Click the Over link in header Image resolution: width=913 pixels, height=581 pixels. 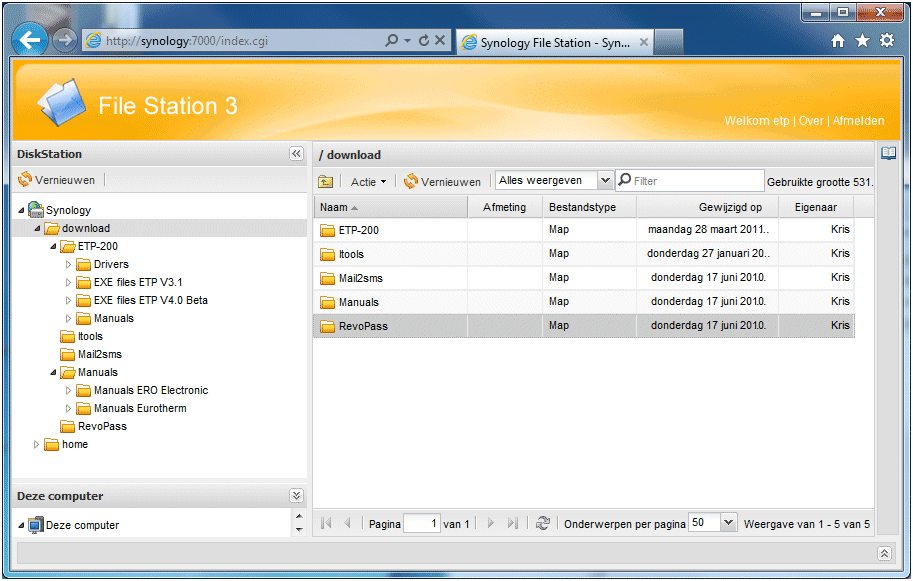coord(811,121)
